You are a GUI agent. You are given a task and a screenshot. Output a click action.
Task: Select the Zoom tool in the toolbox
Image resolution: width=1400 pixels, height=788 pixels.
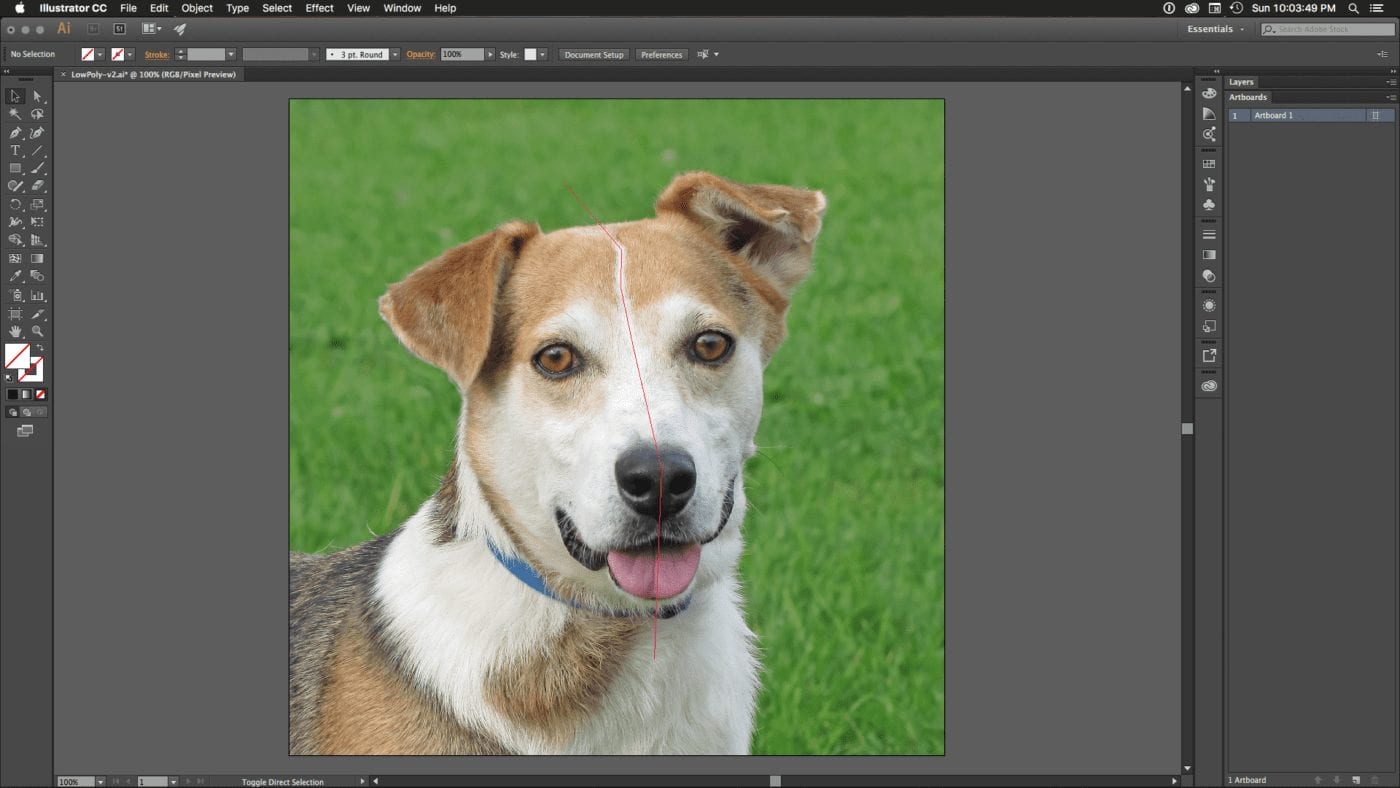pos(37,331)
